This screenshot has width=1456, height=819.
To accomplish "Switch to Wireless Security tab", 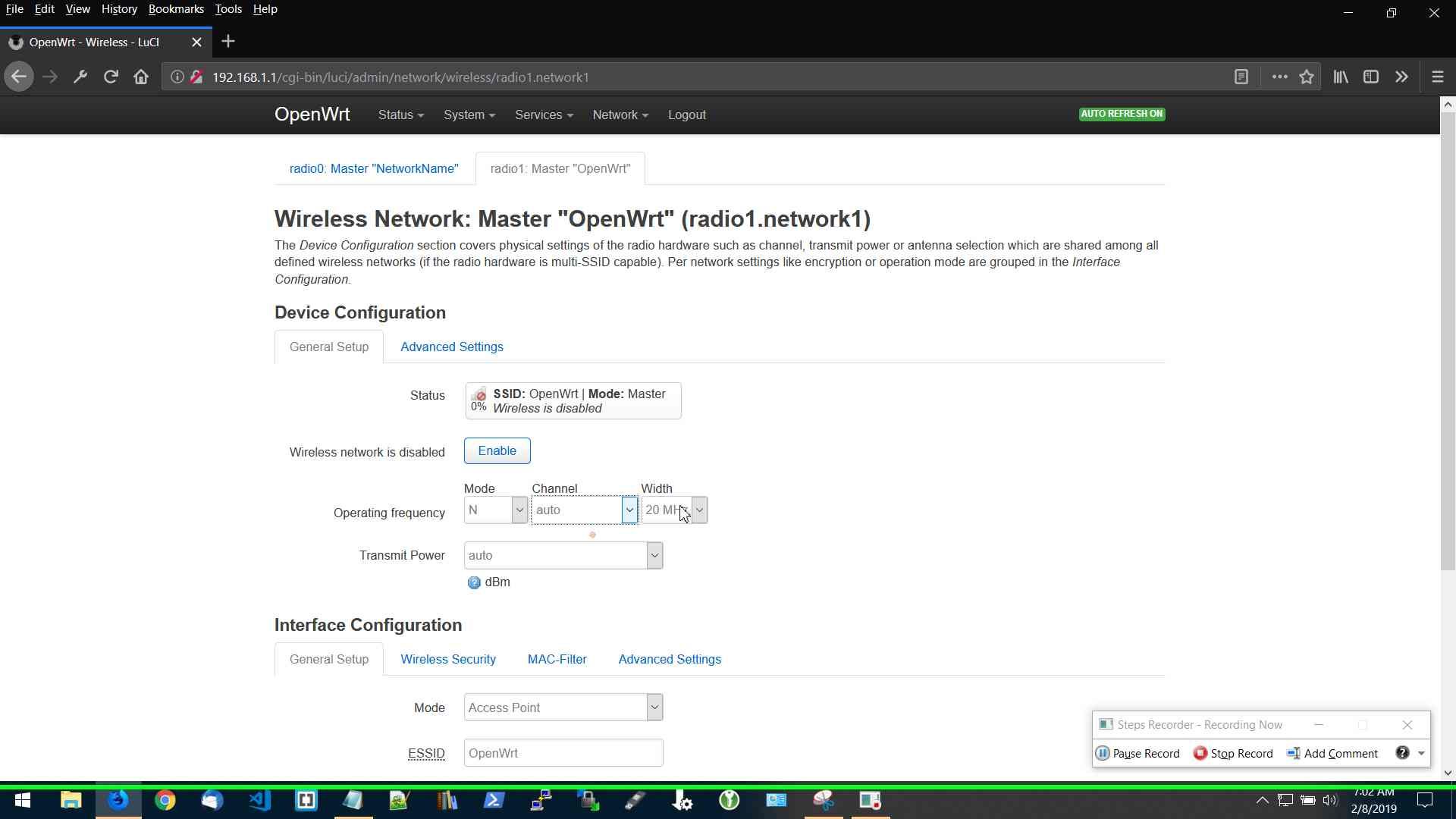I will pos(447,659).
